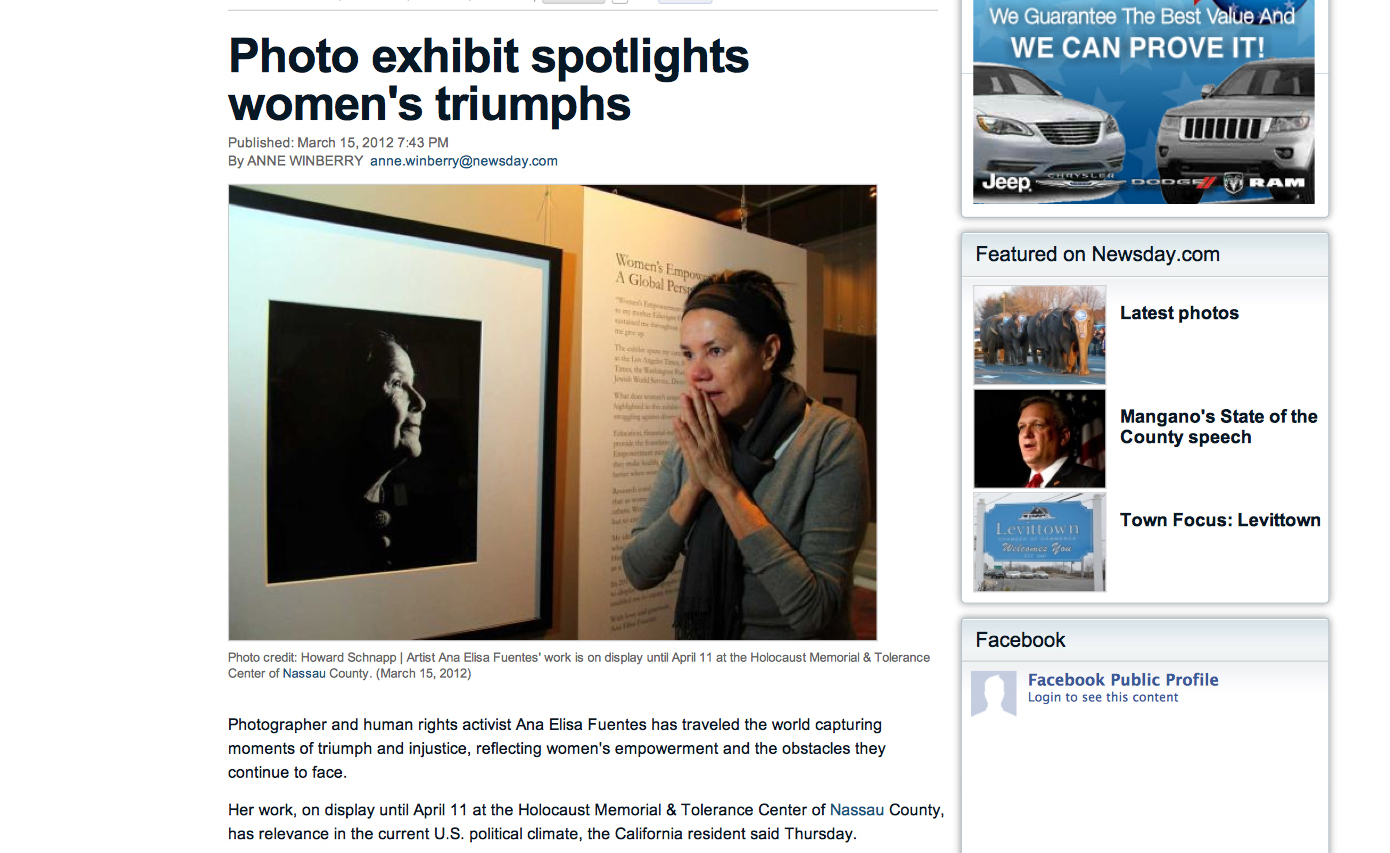The image size is (1390, 853).
Task: Open the main photo of Ana Elisa Fuentes
Action: [x=552, y=412]
